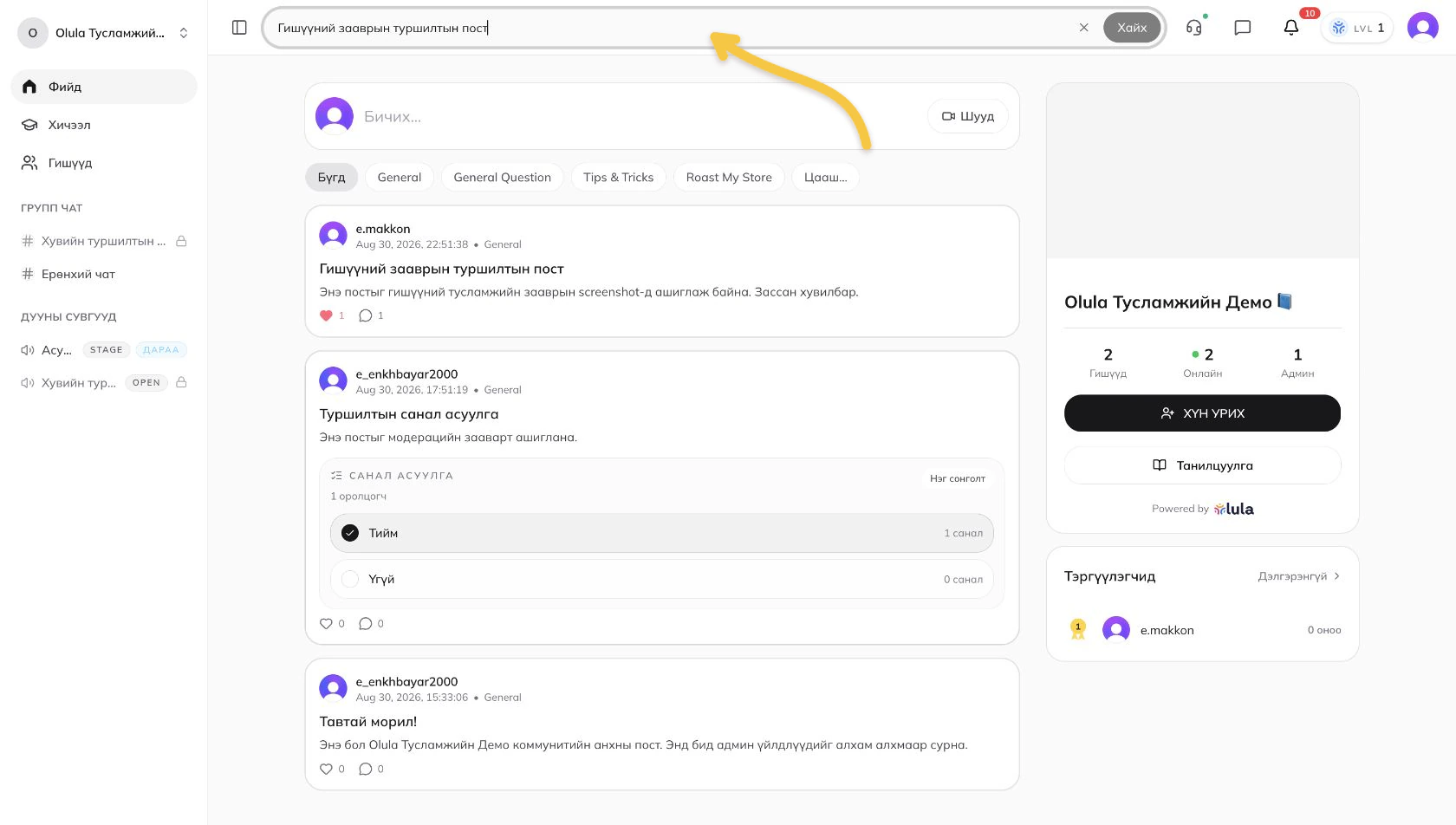The width and height of the screenshot is (1456, 825).
Task: Open the Хувийн тур... OPEN voice channel
Action: coord(104,382)
